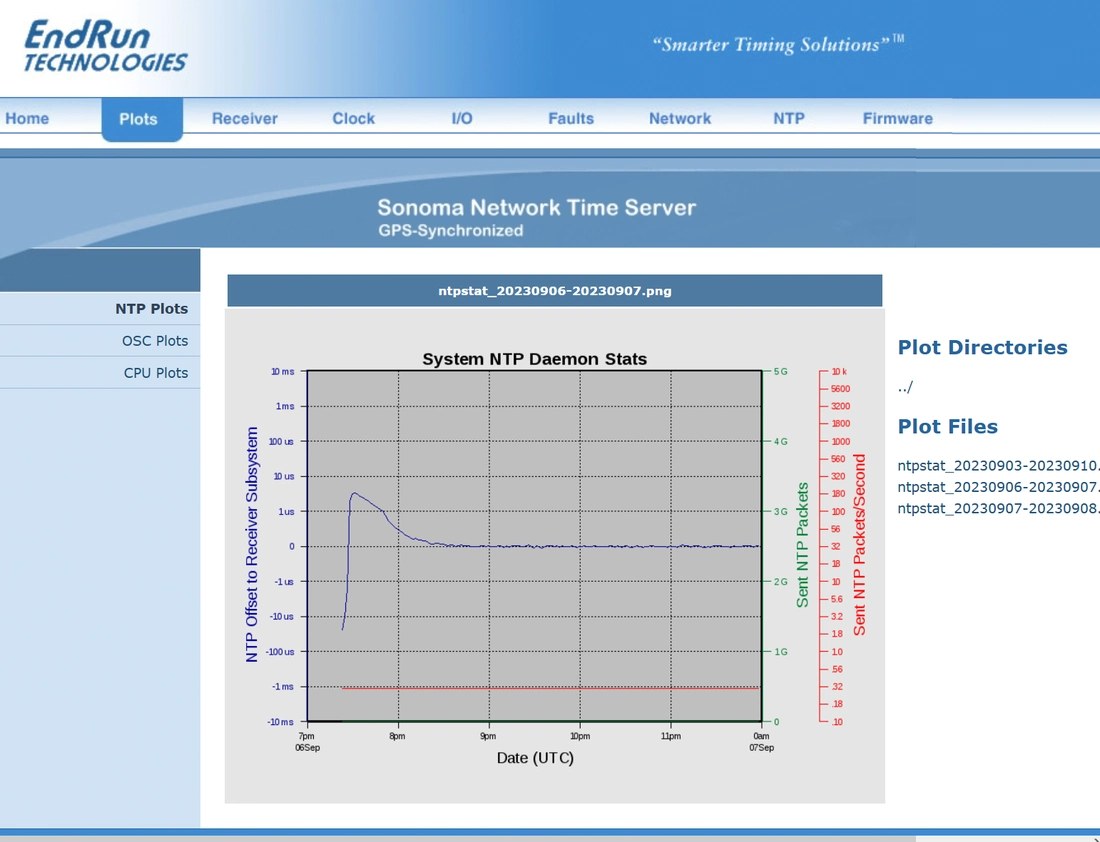Click the 5 G green axis value
Screen dimensions: 1100x842
pyautogui.click(x=781, y=371)
